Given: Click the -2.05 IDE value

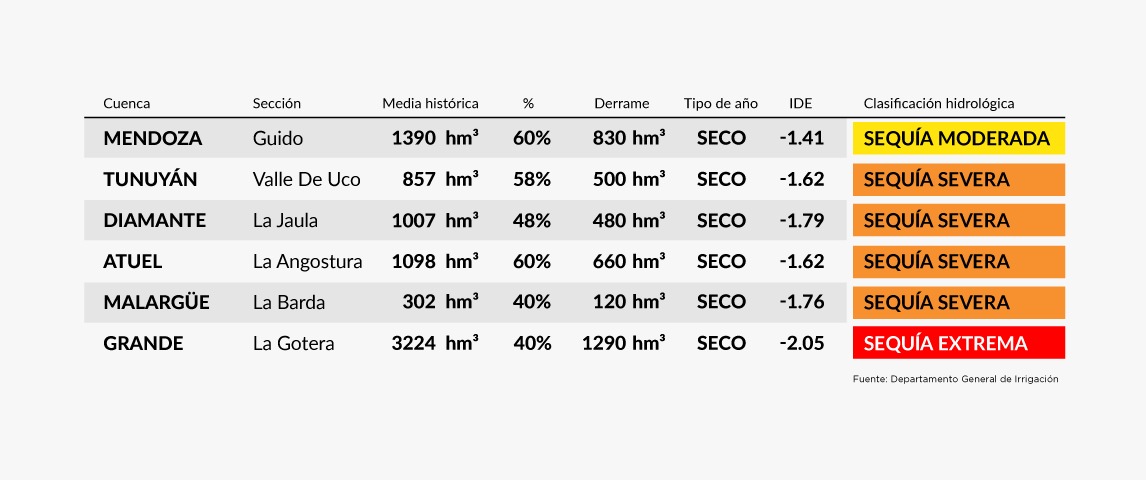Looking at the screenshot, I should (802, 343).
